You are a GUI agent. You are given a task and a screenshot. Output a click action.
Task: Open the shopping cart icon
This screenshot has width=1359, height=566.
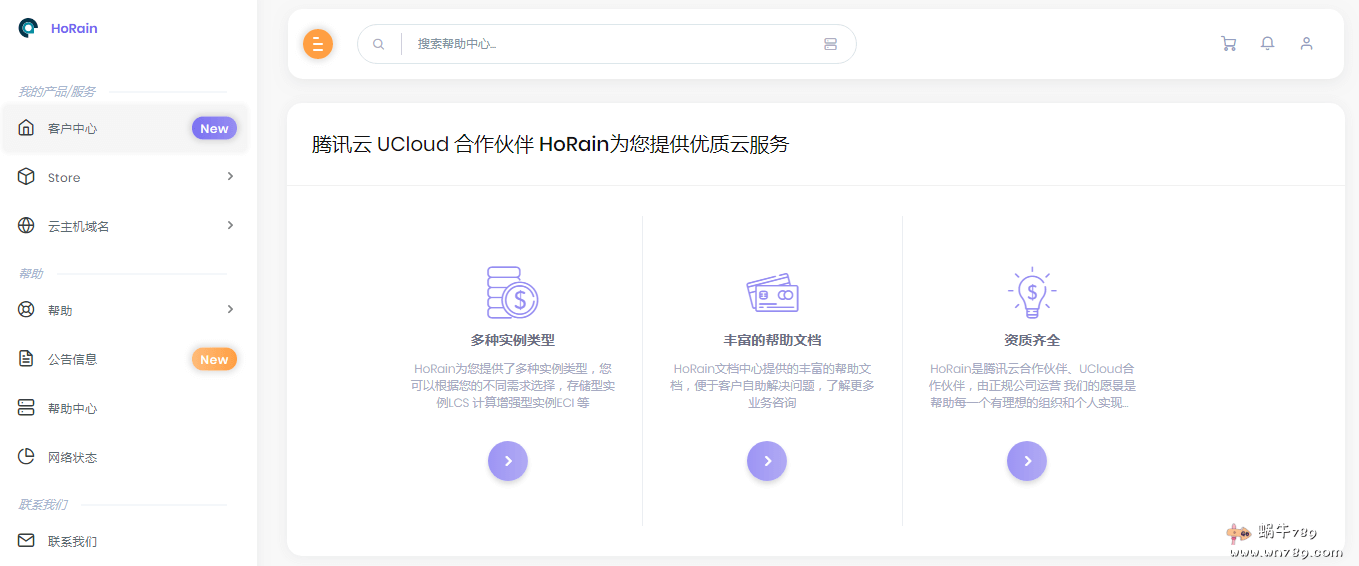(1228, 44)
